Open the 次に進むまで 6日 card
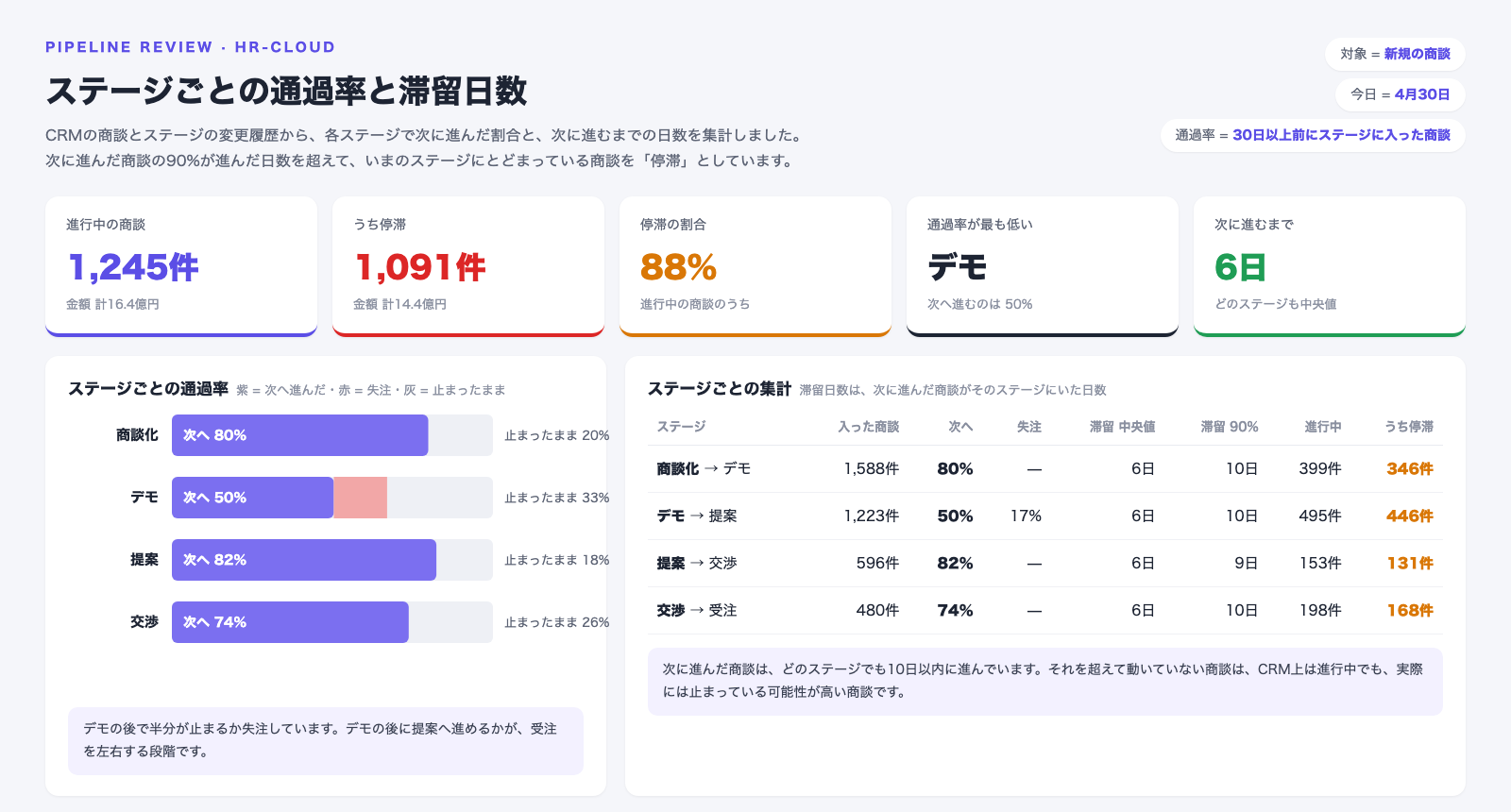 [1330, 266]
